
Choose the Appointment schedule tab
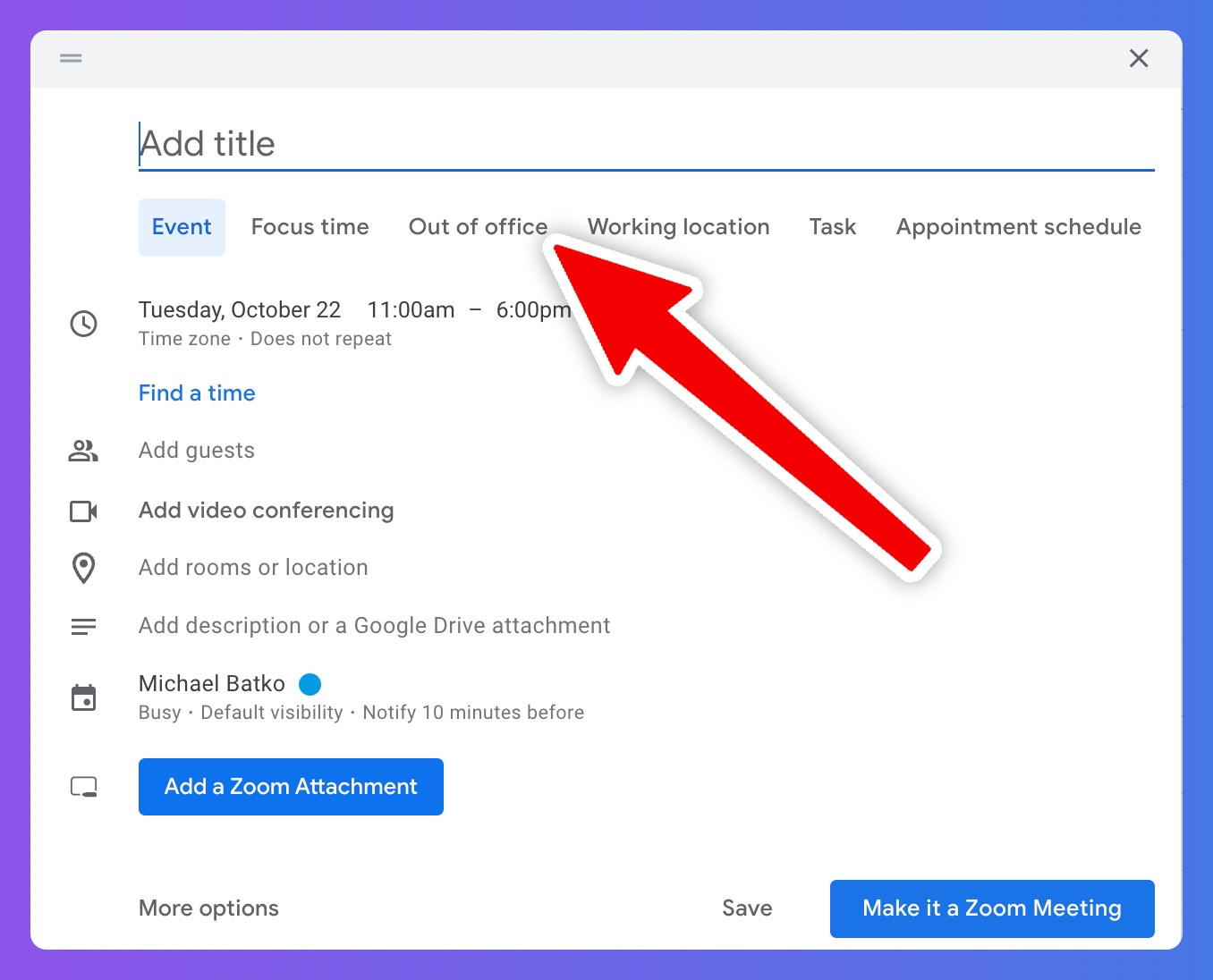1018,227
